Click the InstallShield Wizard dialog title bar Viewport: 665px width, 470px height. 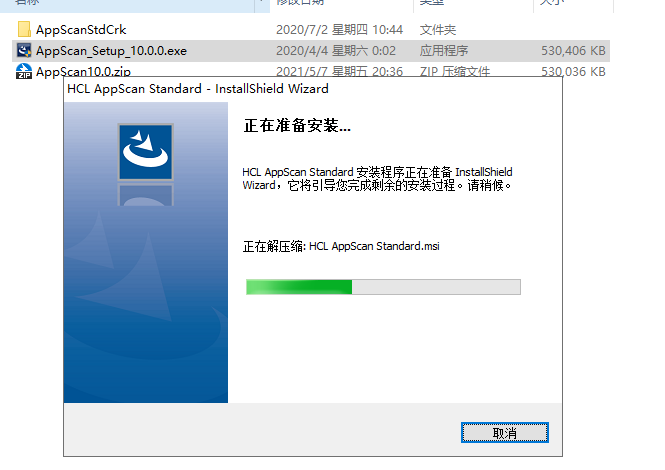pos(313,89)
